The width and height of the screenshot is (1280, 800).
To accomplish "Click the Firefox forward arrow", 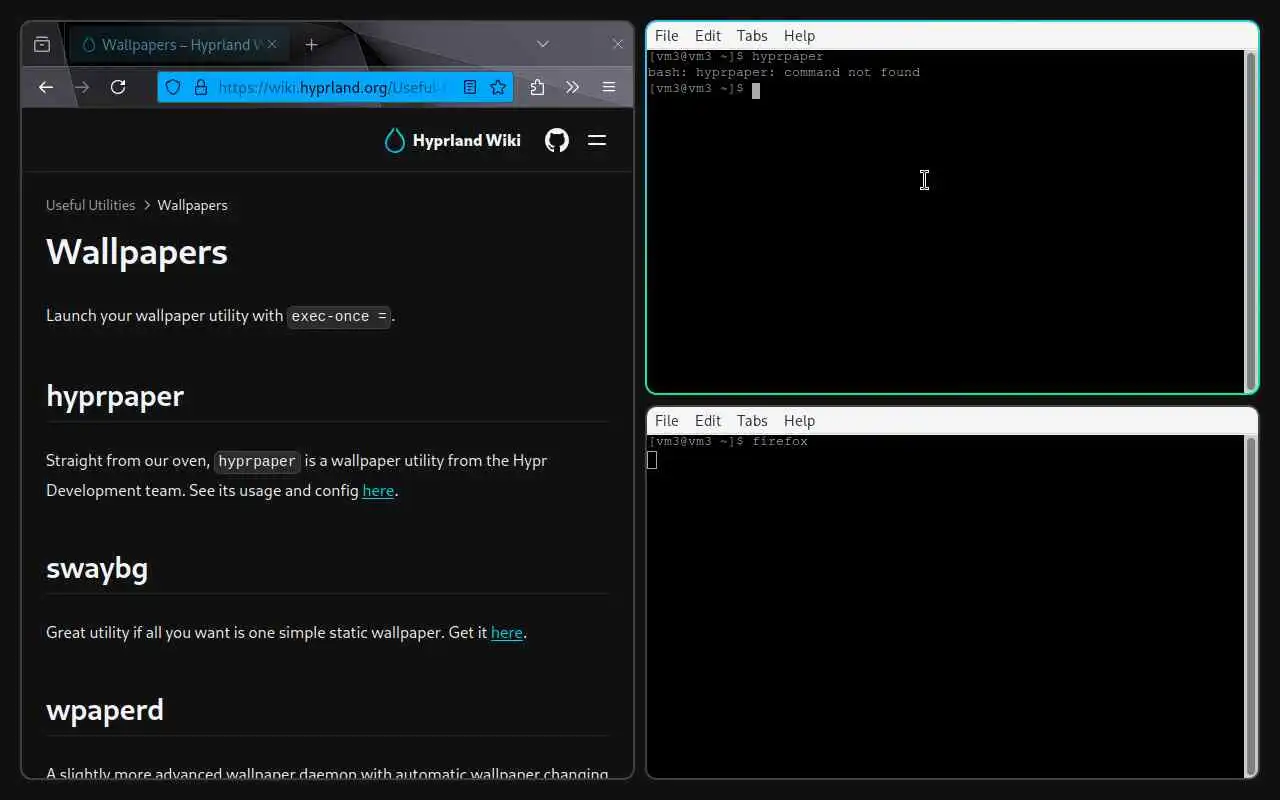I will click(82, 87).
